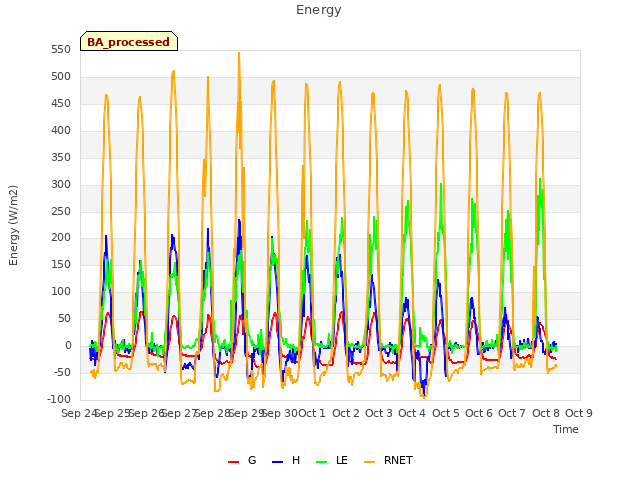Click the 450 y-axis tick label
Screen dimensions: 640x480
point(61,104)
